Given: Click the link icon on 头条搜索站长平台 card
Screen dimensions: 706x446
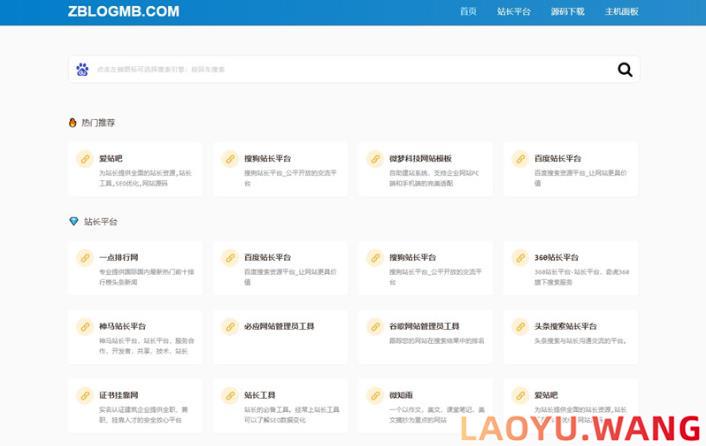Looking at the screenshot, I should 520,327.
